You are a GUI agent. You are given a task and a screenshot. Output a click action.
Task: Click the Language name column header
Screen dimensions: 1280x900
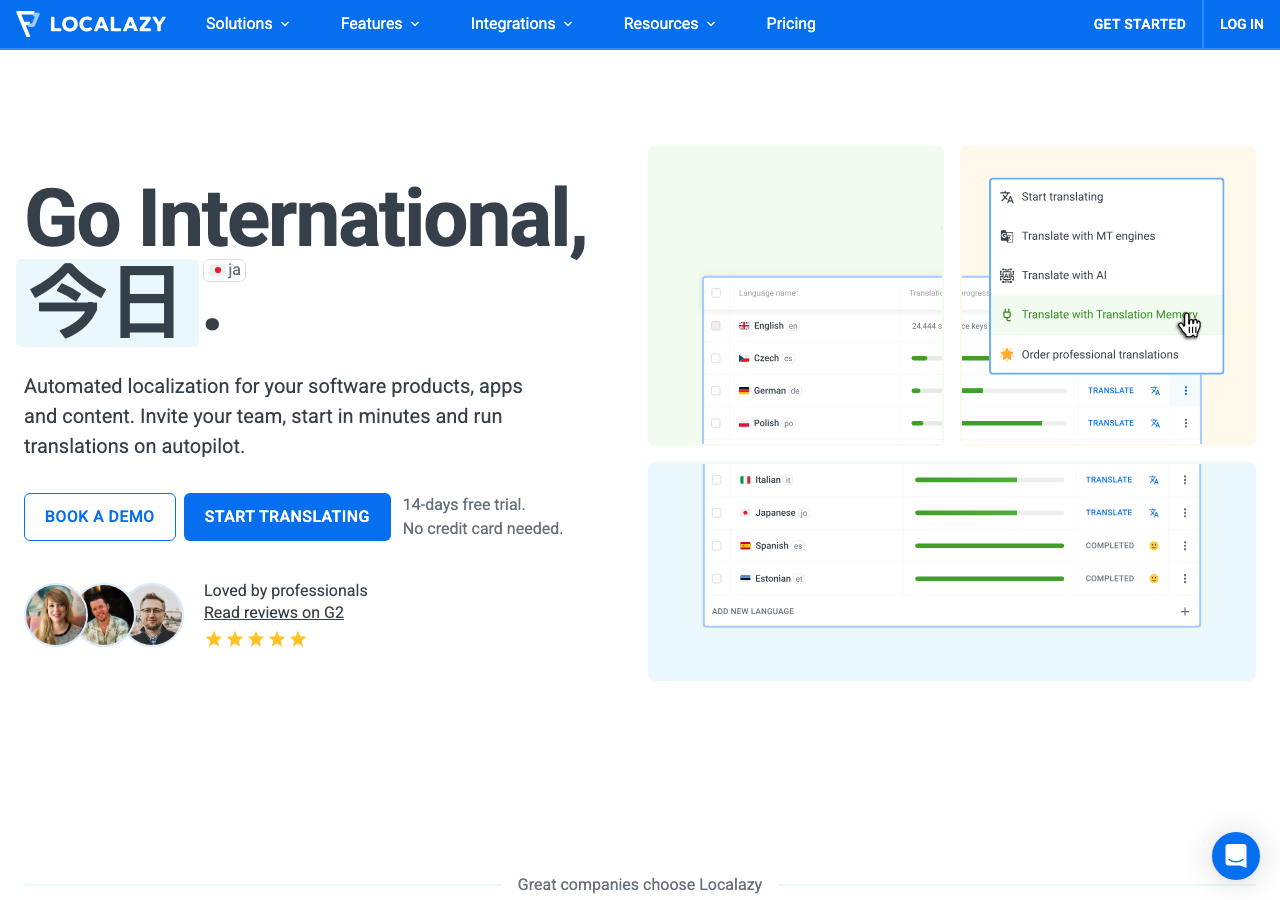pos(767,293)
